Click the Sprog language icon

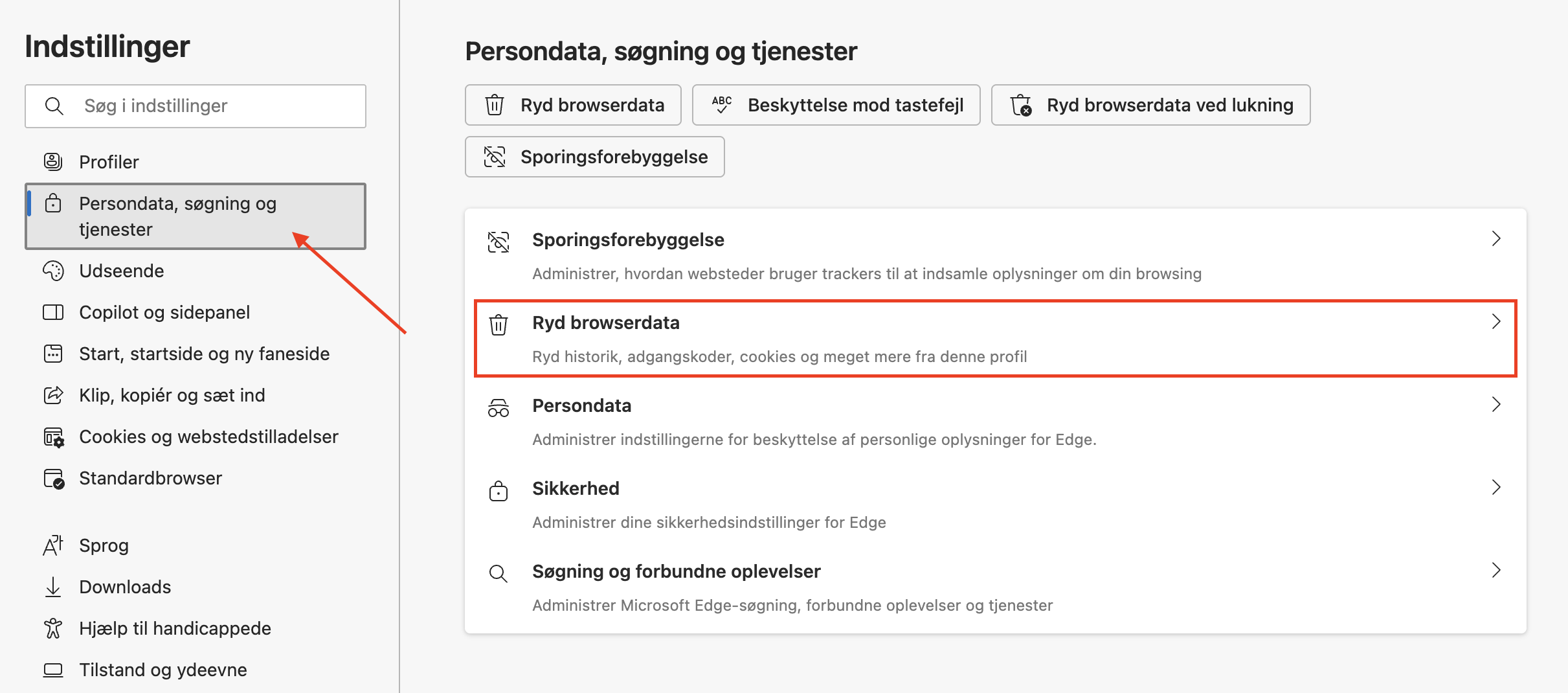tap(53, 545)
